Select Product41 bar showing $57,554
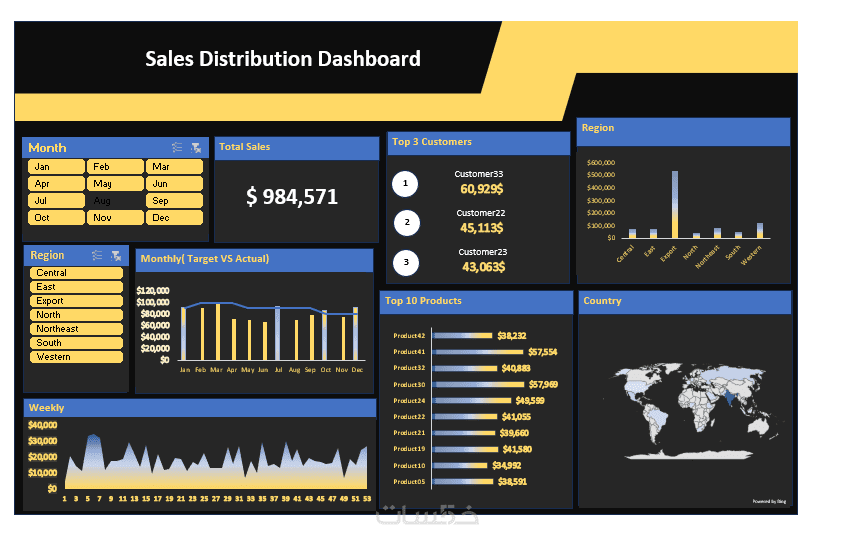This screenshot has width=855, height=536. (478, 352)
